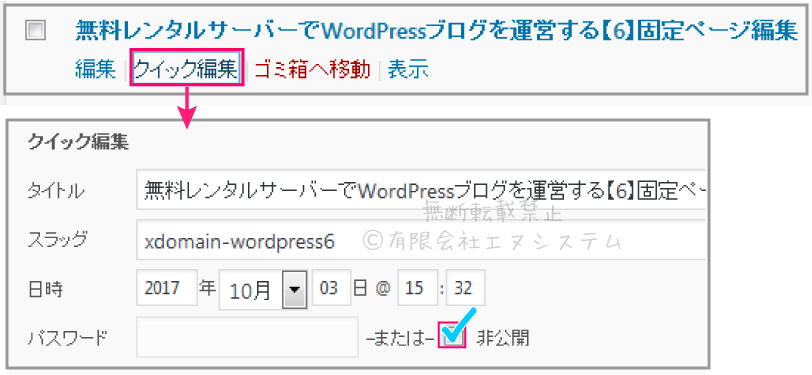The width and height of the screenshot is (812, 375).
Task: Click the パスワード label text
Action: tap(67, 339)
